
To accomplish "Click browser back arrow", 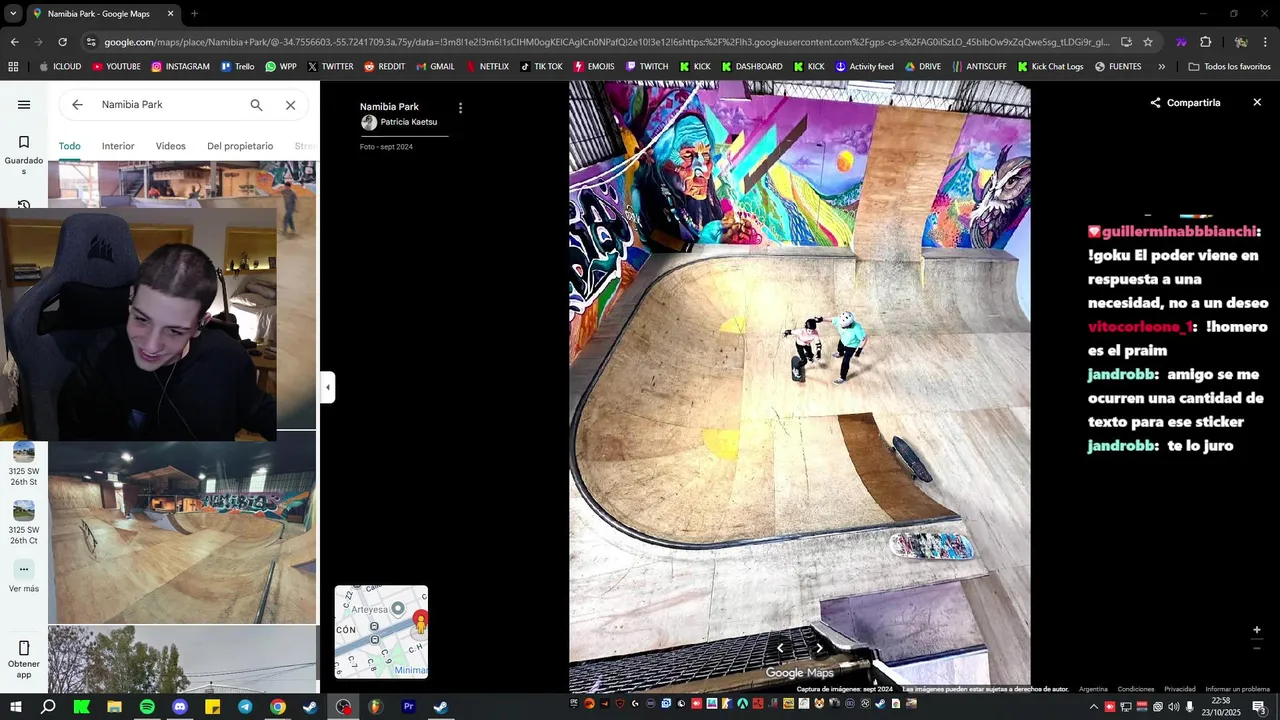I will click(x=14, y=42).
